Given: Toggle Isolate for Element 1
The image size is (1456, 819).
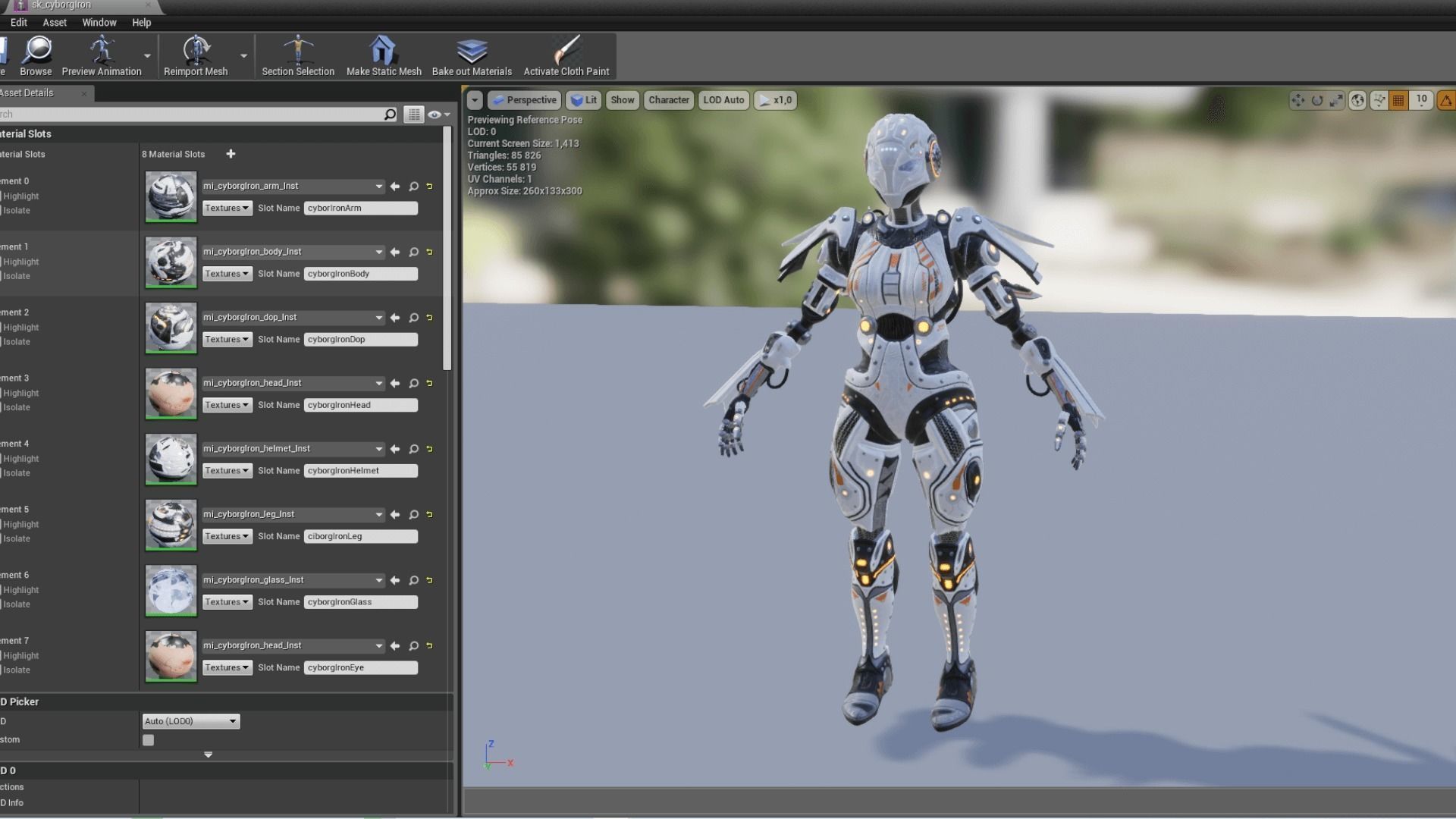Looking at the screenshot, I should 15,276.
